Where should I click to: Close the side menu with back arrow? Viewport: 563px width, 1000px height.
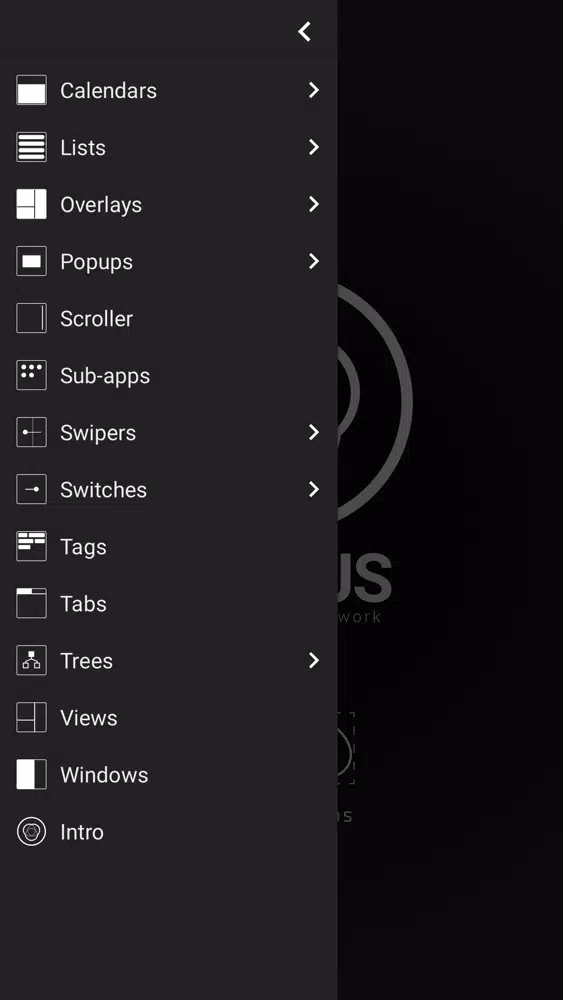[305, 31]
